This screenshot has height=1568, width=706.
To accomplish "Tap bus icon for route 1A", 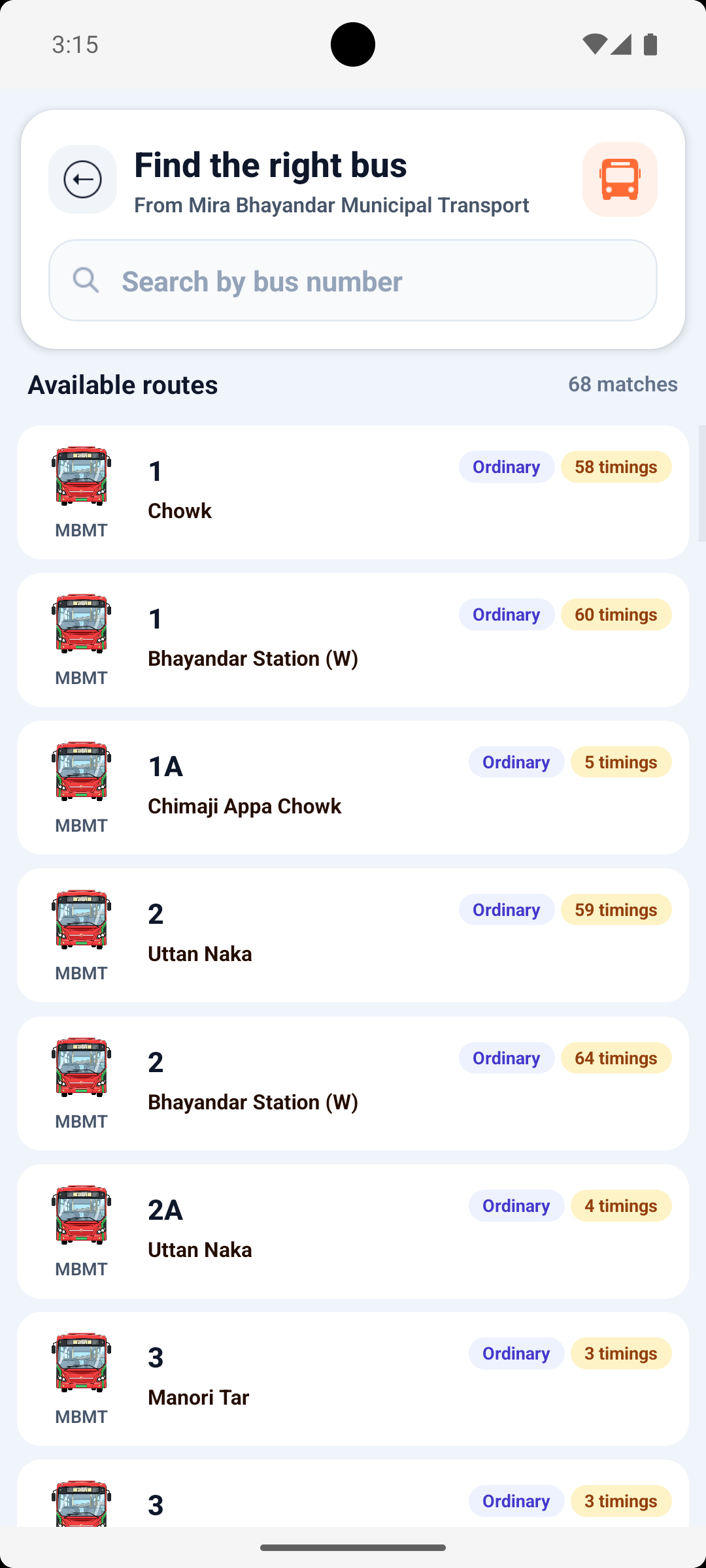I will 81,771.
